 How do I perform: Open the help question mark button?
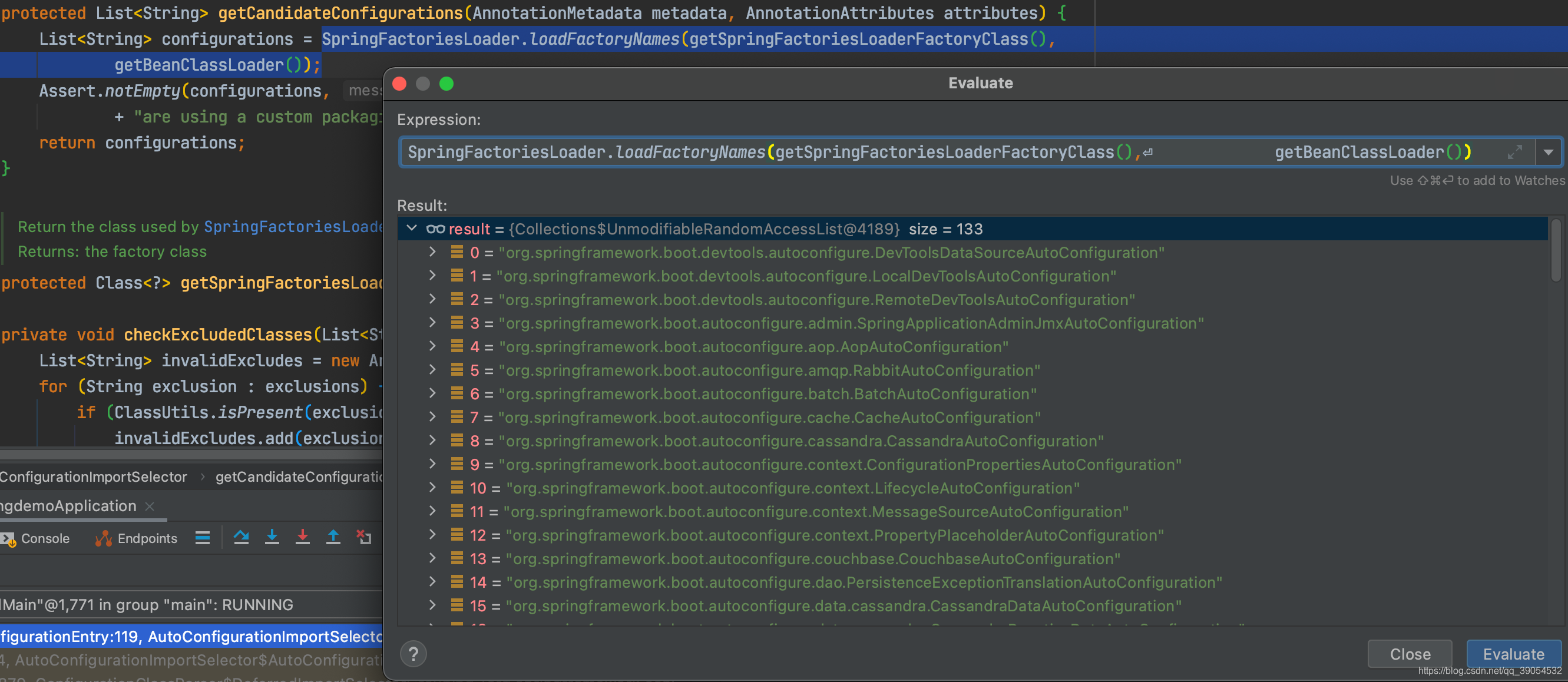coord(413,654)
